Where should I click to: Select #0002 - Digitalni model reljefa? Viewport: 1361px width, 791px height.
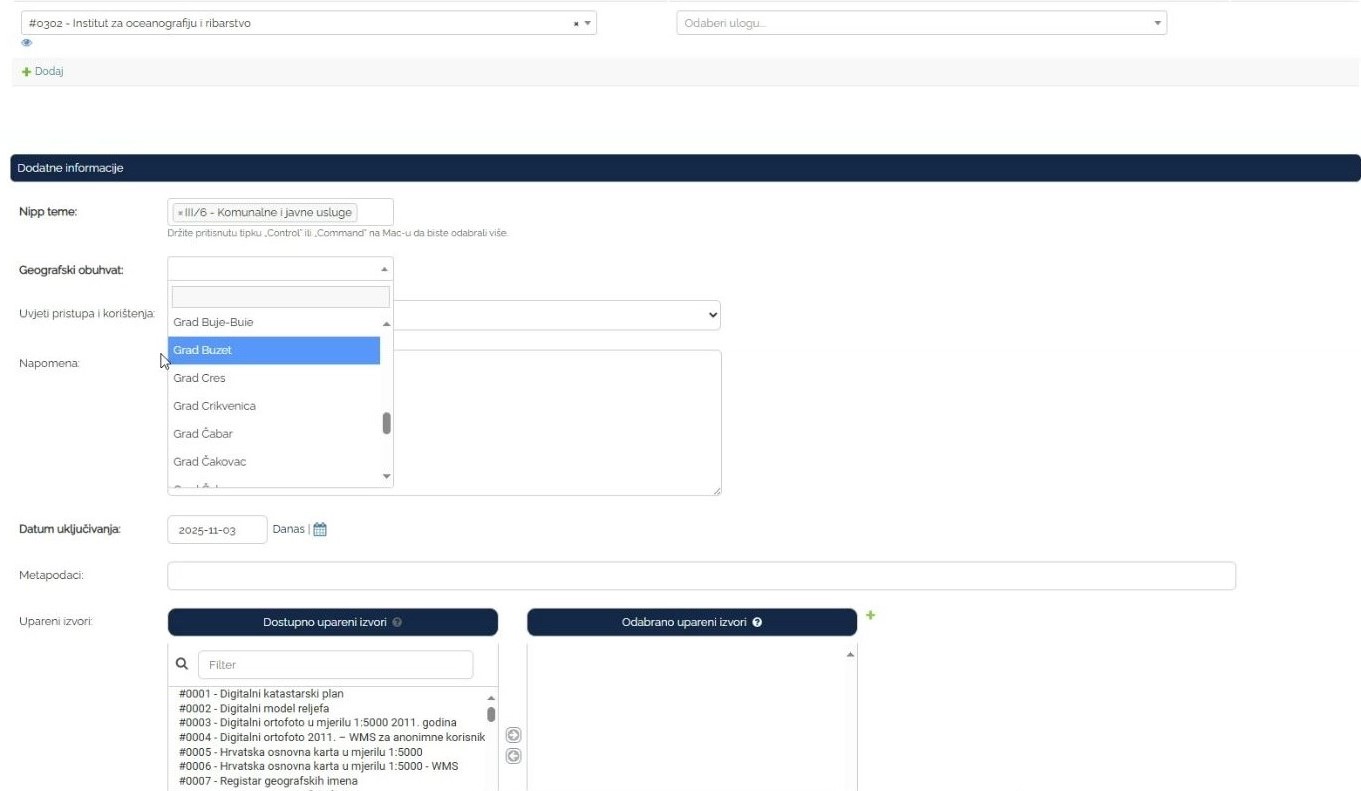[x=254, y=709]
